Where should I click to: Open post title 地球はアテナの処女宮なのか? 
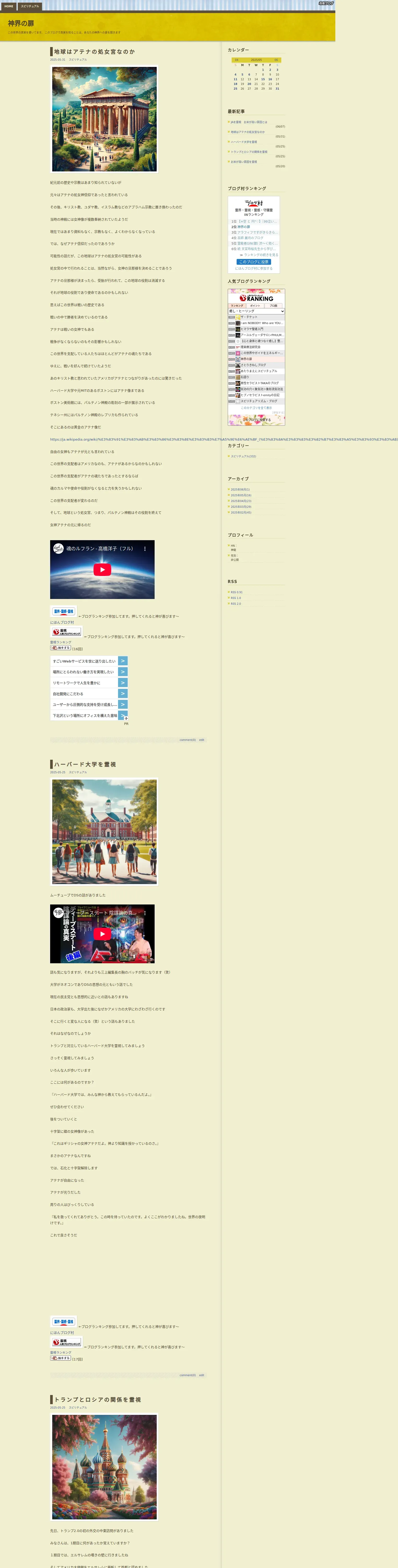[94, 52]
